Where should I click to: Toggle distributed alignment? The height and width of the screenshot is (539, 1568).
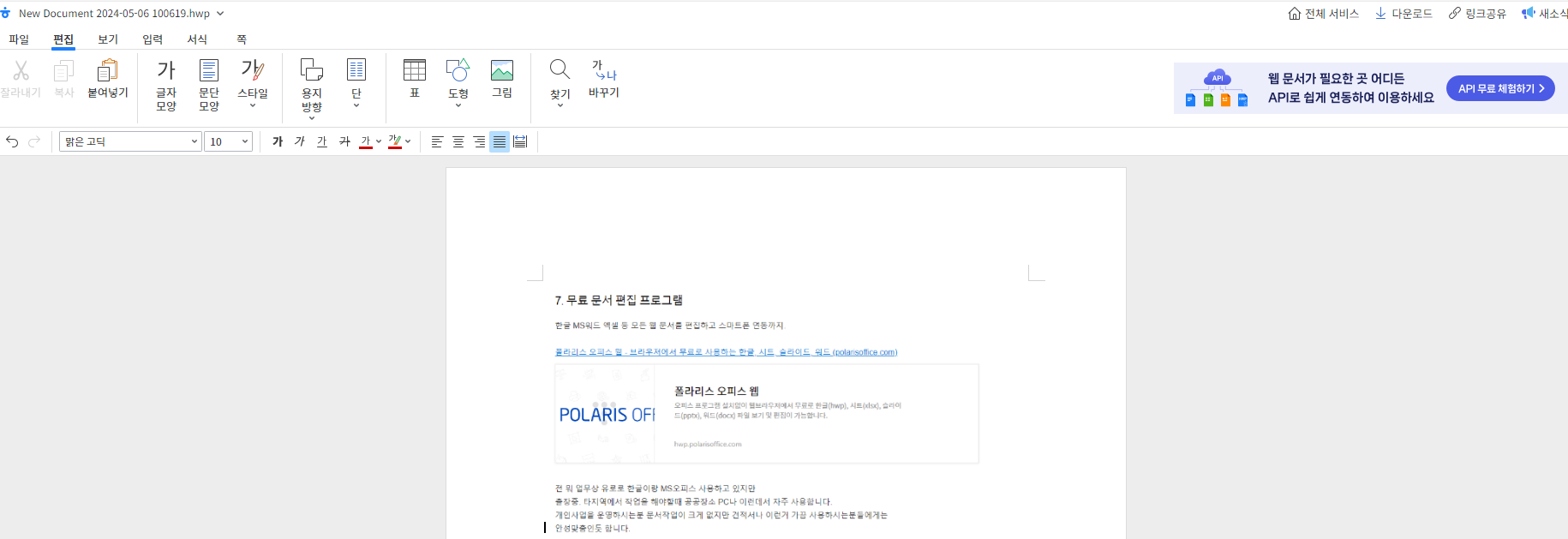[x=520, y=141]
